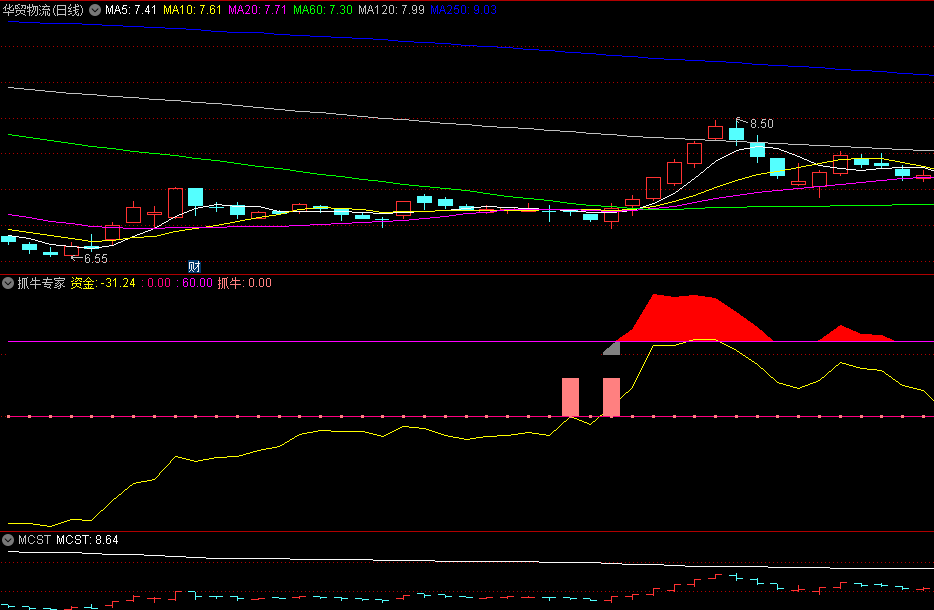This screenshot has height=610, width=934.
Task: Click the MA60: 7.30 label
Action: click(x=323, y=10)
